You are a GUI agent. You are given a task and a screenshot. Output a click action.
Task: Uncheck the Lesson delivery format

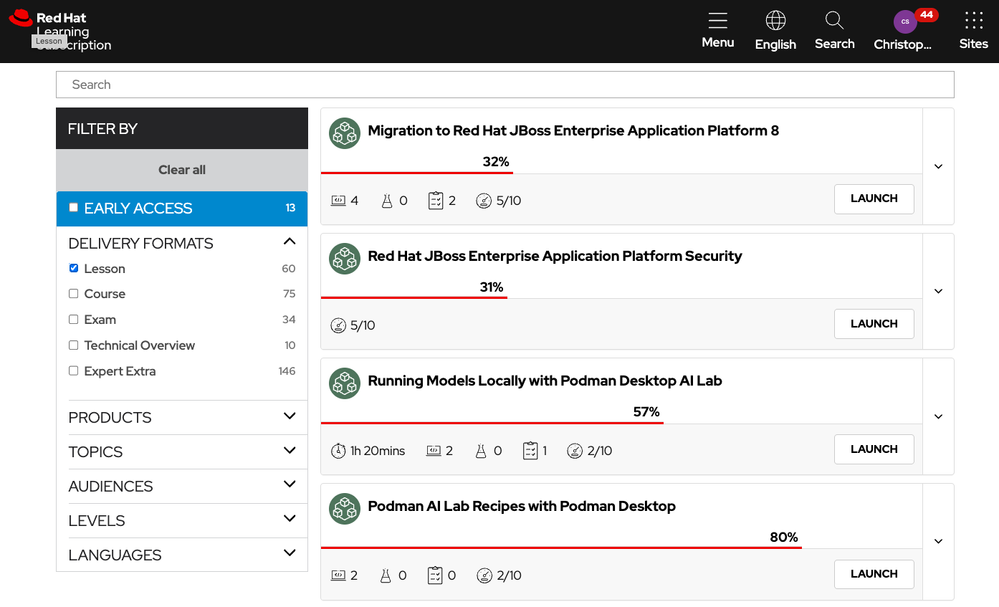(x=73, y=268)
